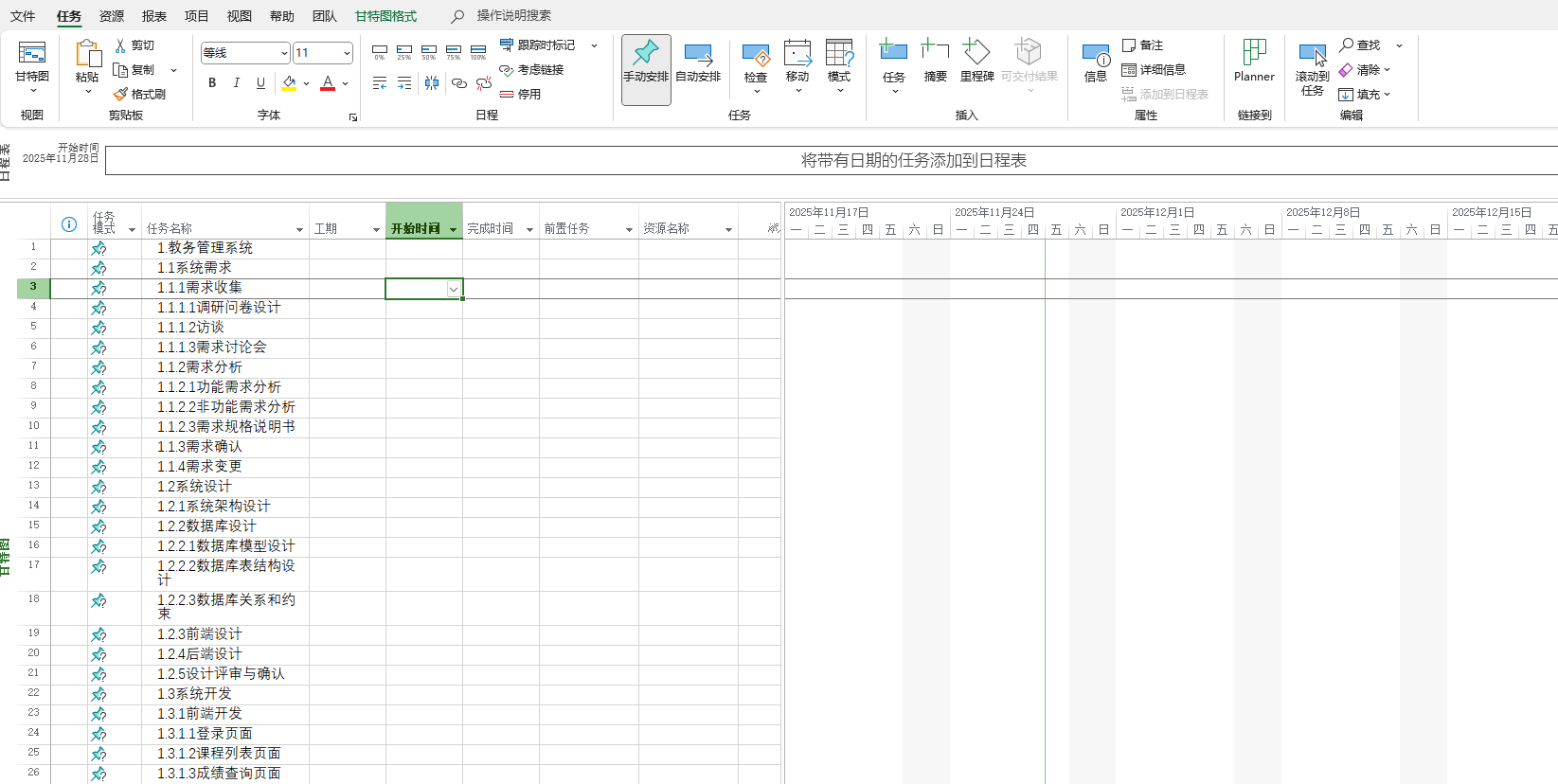The image size is (1558, 784).
Task: Click the split task icon
Action: (x=432, y=83)
